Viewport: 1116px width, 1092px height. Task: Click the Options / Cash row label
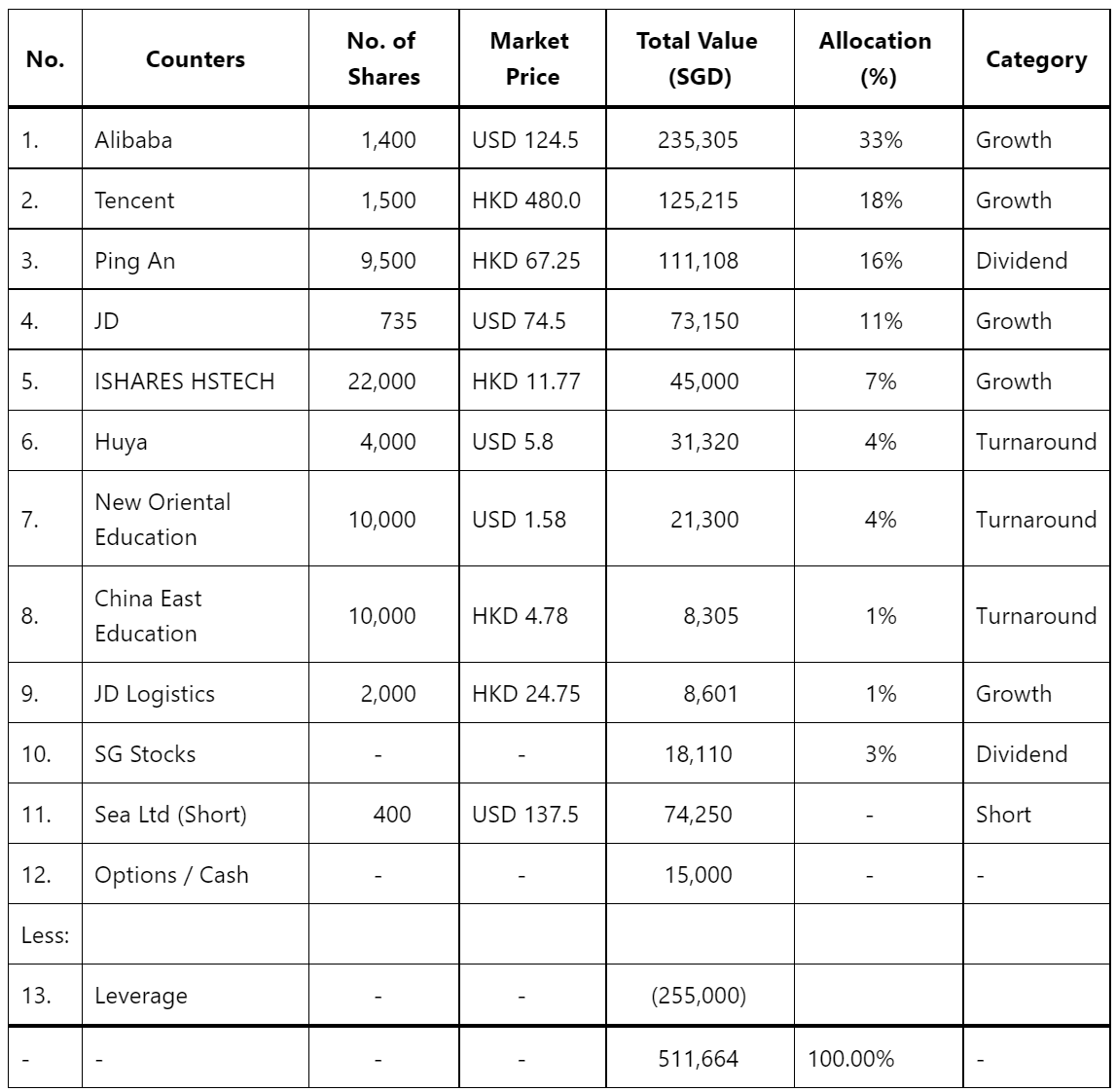(171, 875)
